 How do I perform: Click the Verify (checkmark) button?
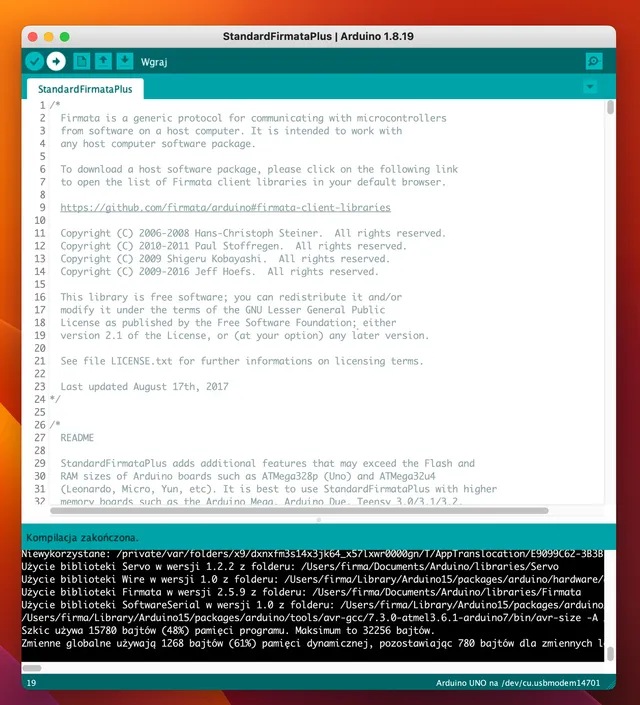[x=34, y=61]
